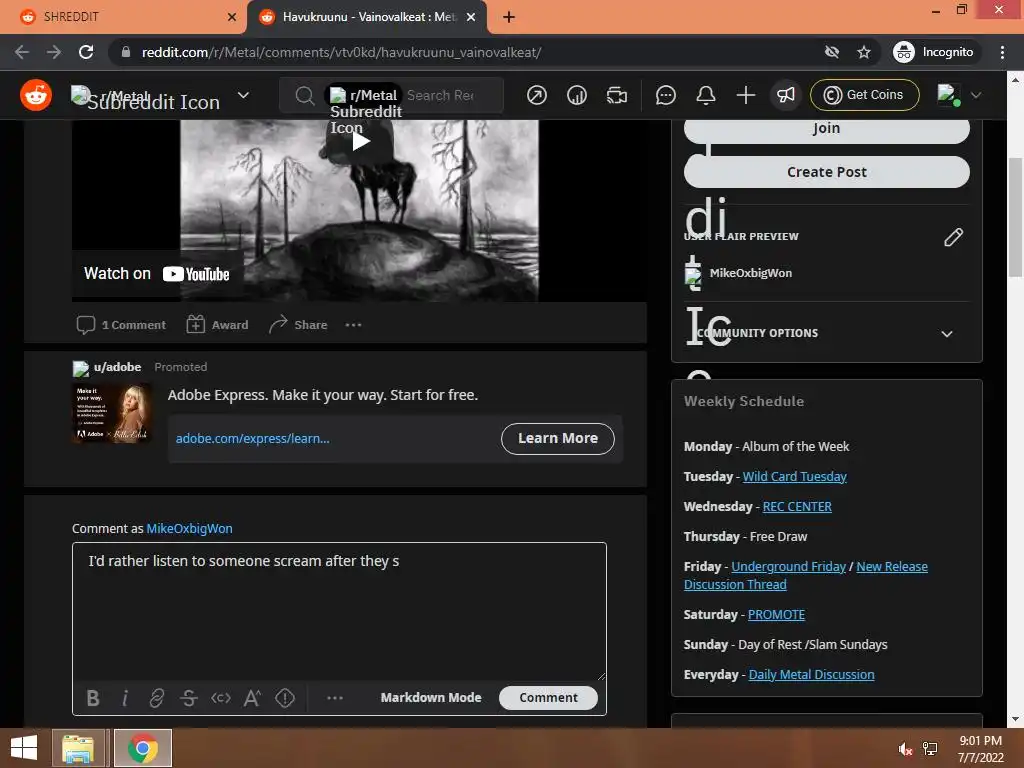Share the post
1024x768 pixels.
(298, 325)
